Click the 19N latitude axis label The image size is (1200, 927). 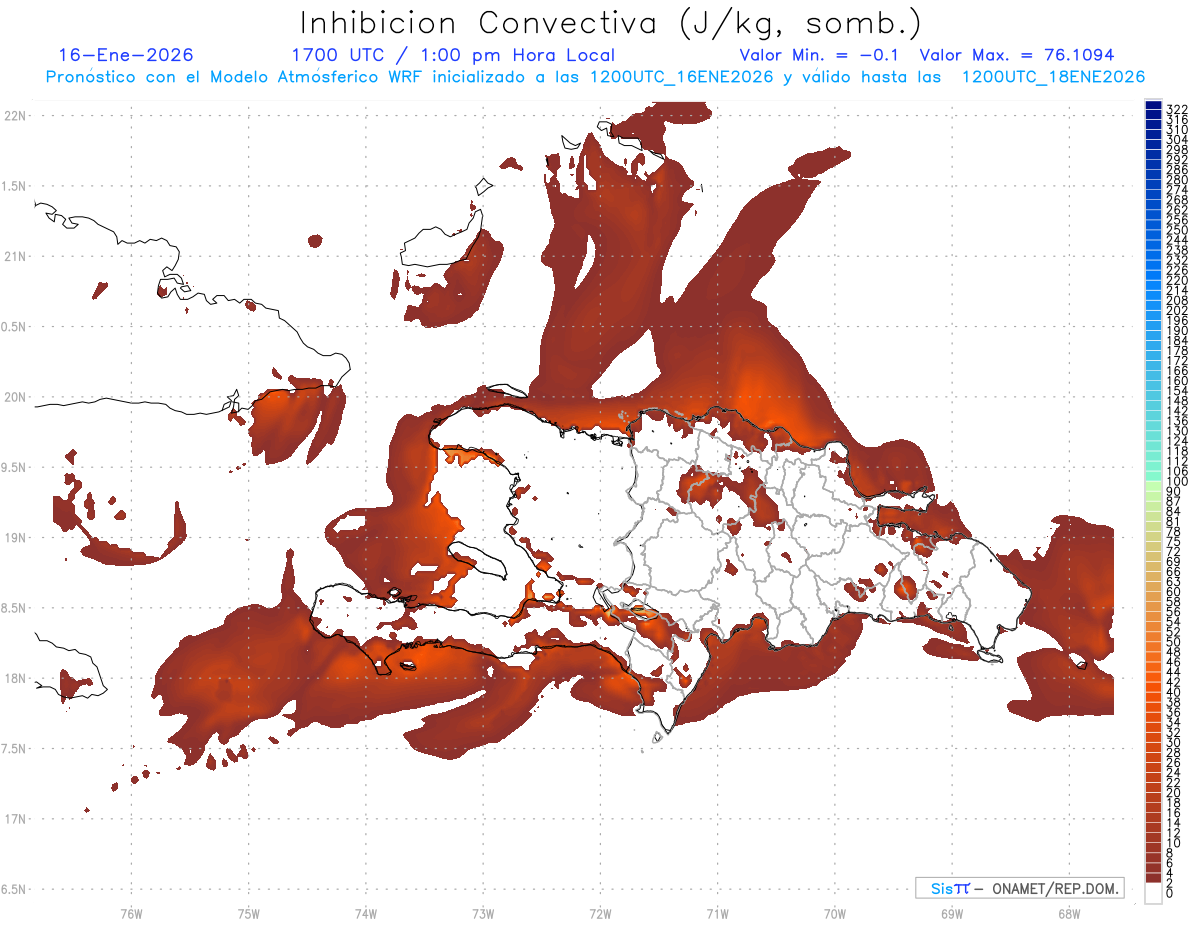pyautogui.click(x=16, y=538)
